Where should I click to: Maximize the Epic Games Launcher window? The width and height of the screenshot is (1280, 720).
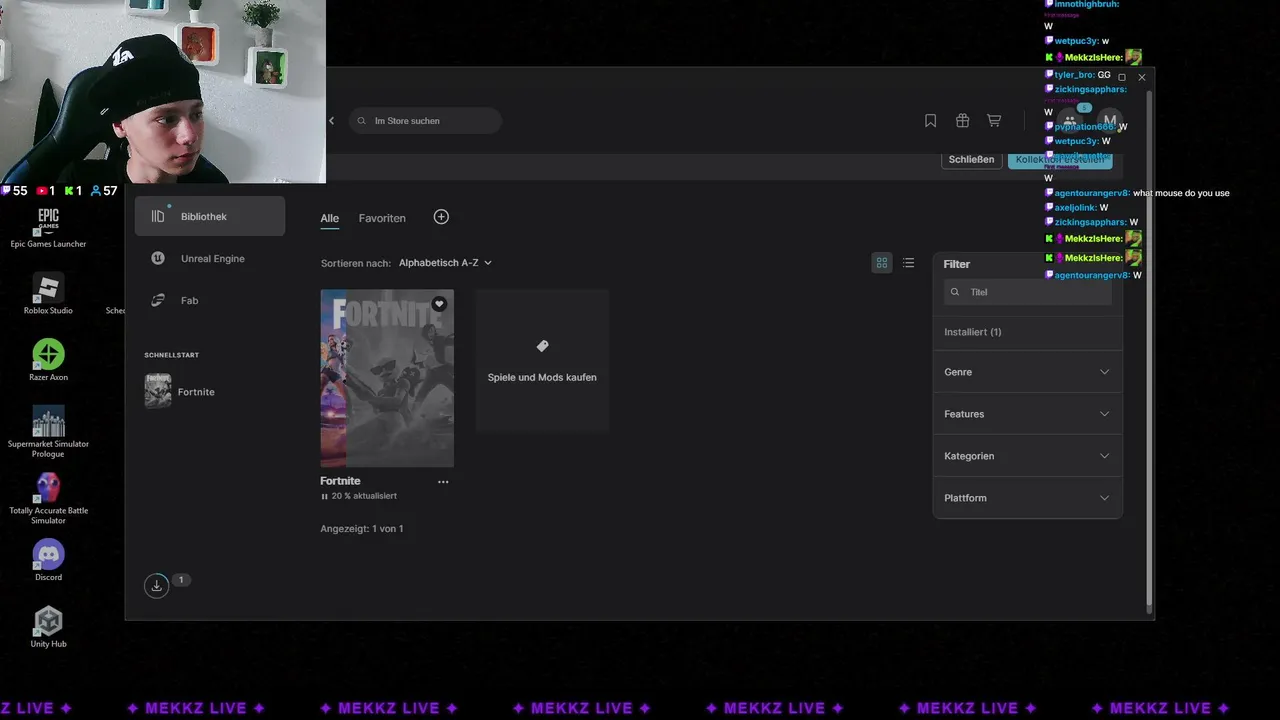click(x=1122, y=77)
